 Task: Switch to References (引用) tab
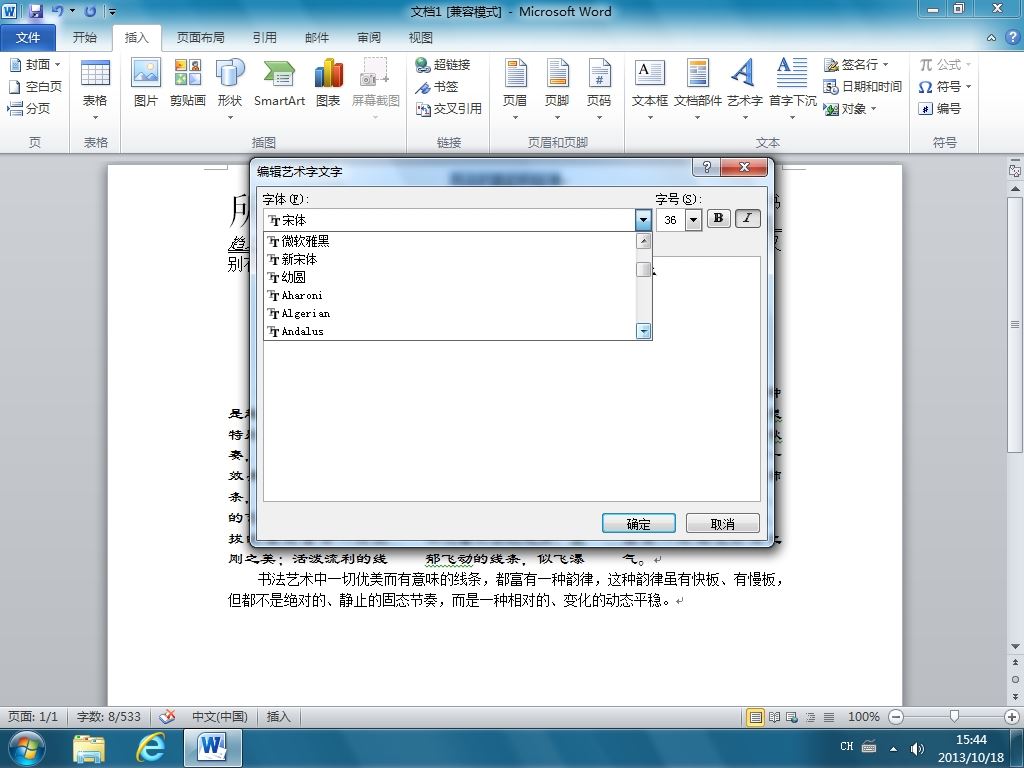coord(264,37)
